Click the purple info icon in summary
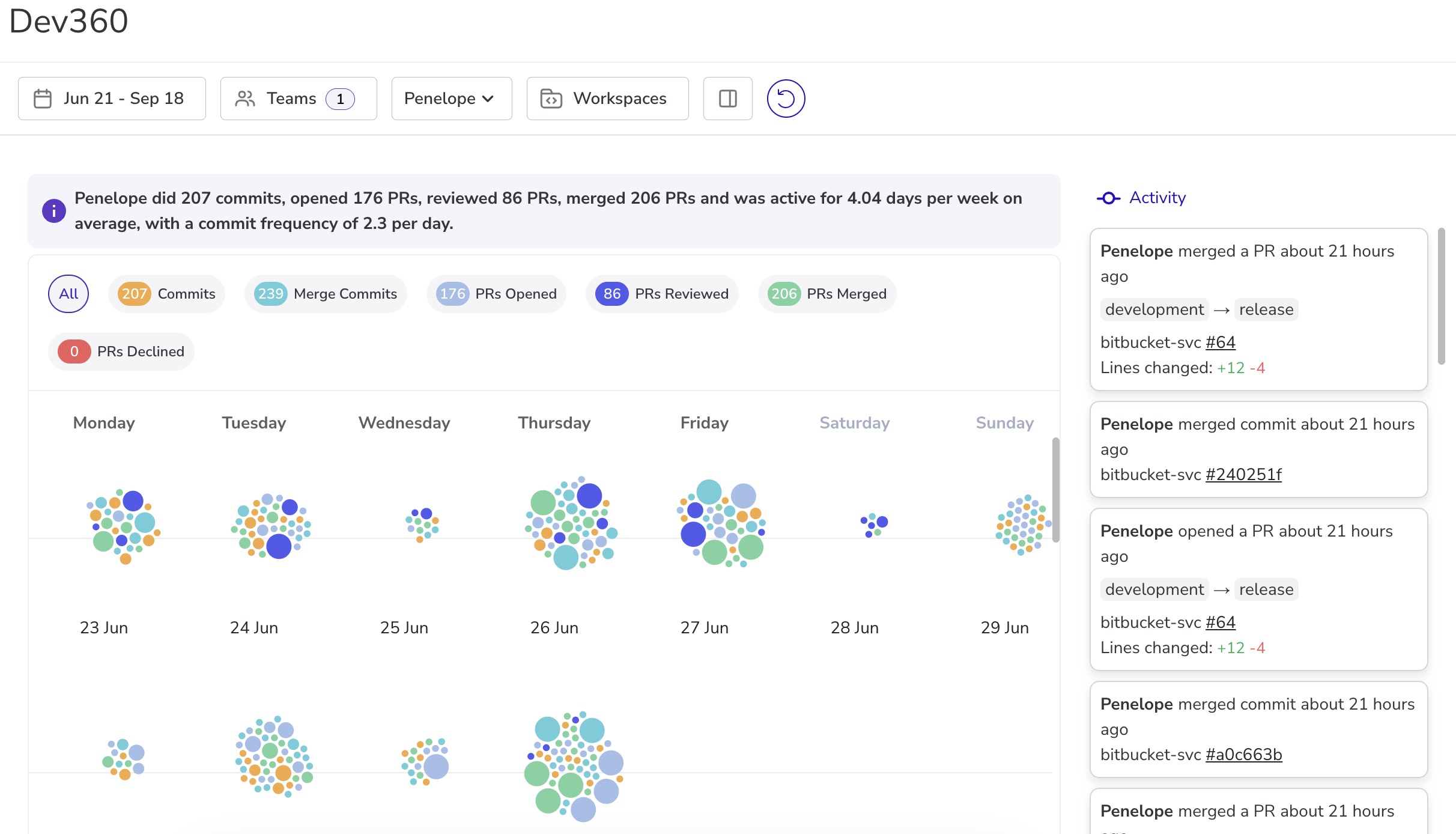This screenshot has height=834, width=1456. click(x=54, y=211)
